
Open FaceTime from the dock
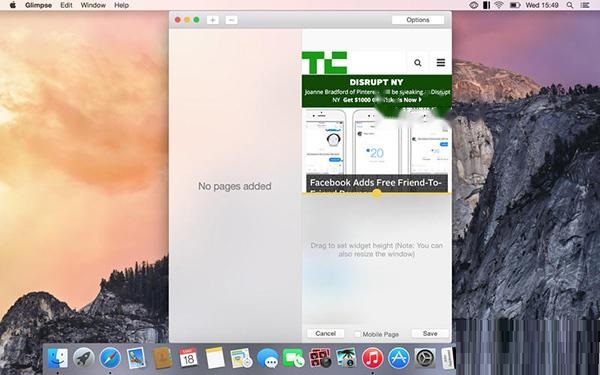point(293,358)
